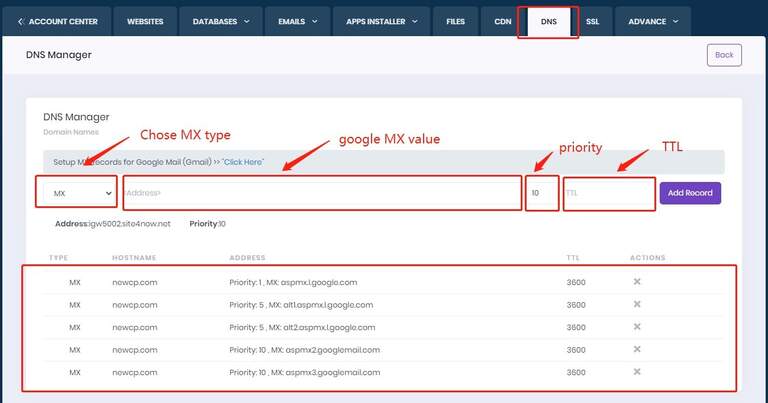Click the Add Record button

pos(690,193)
